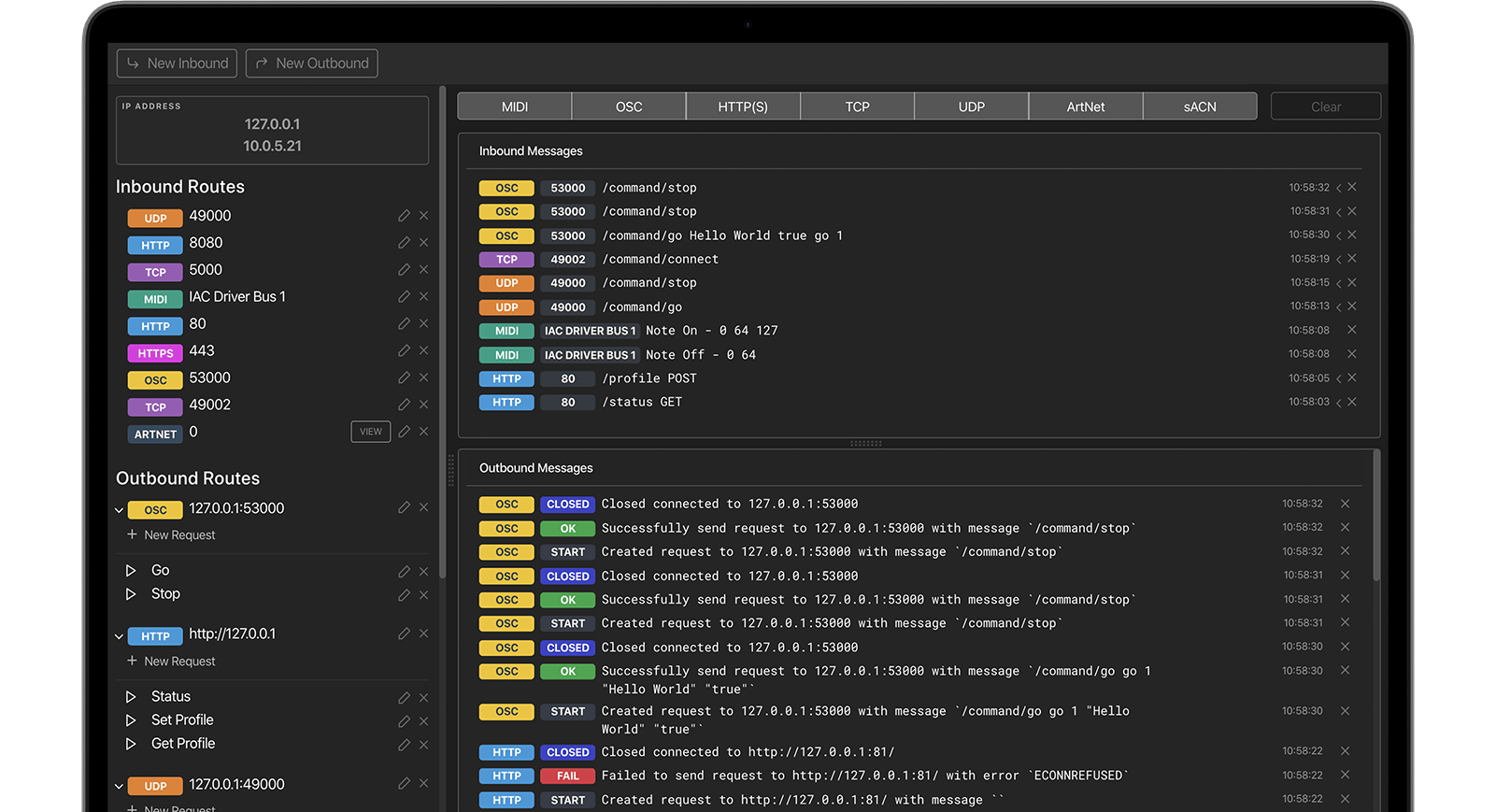Add New Request under OSC 127.0.0.1:53000

coord(171,535)
